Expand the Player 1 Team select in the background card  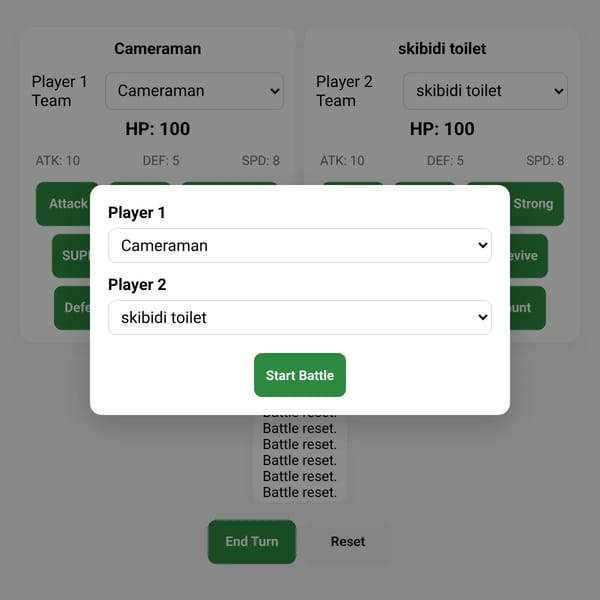pos(194,91)
